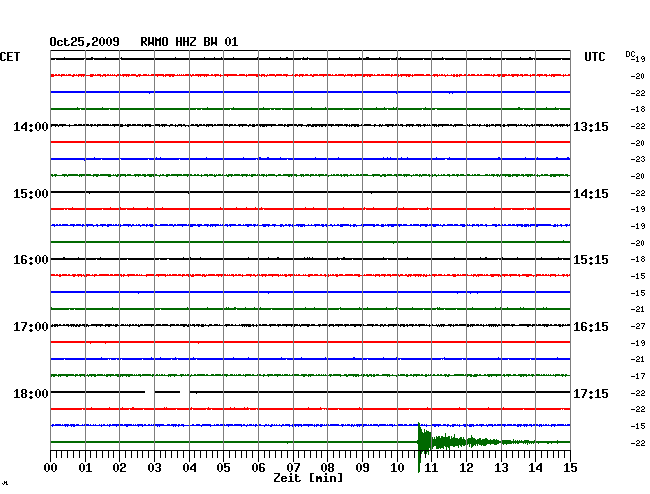
Task: Click the "17:15" UTC time label
Action: coord(591,393)
